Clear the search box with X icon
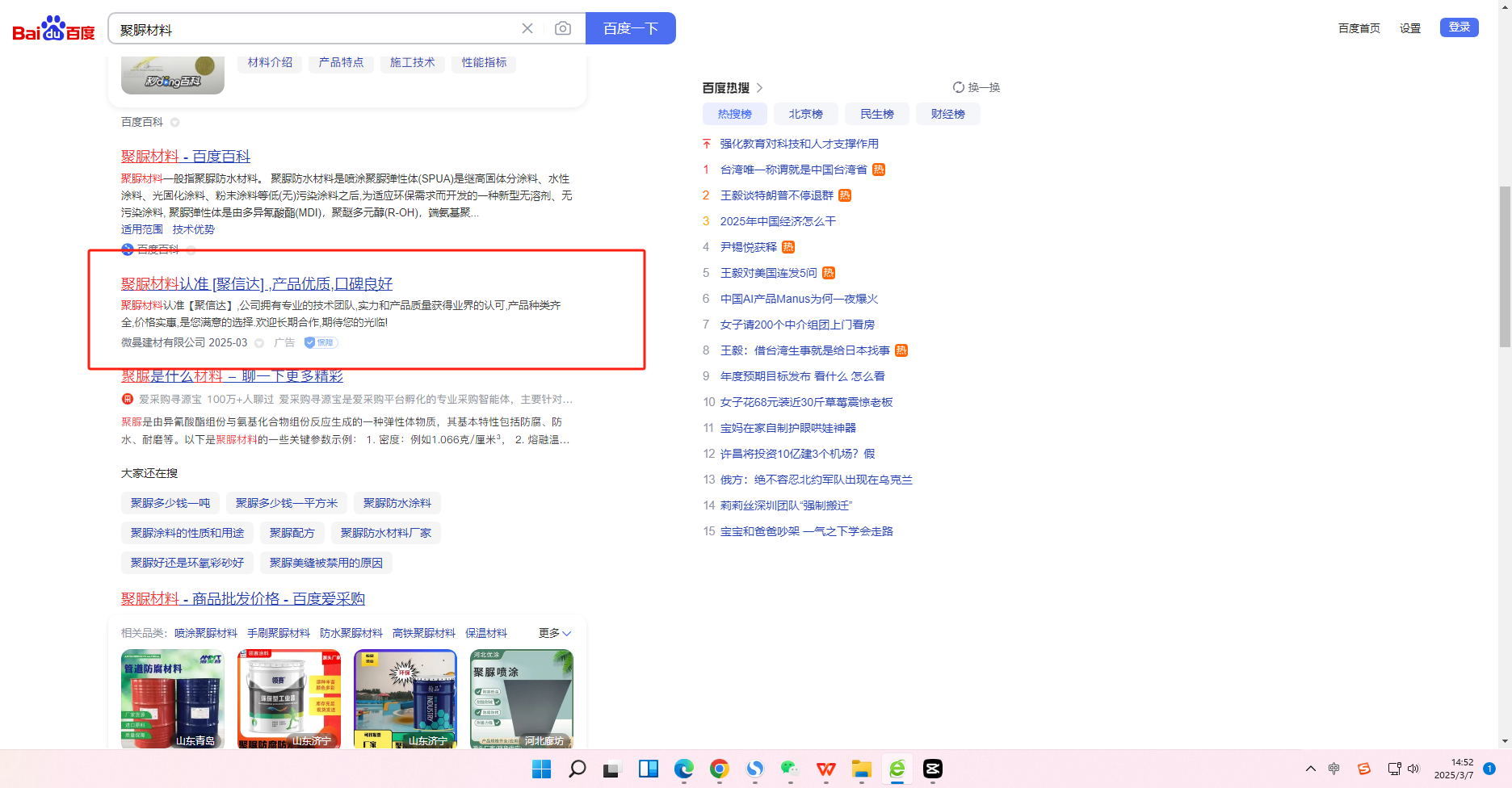 click(527, 29)
